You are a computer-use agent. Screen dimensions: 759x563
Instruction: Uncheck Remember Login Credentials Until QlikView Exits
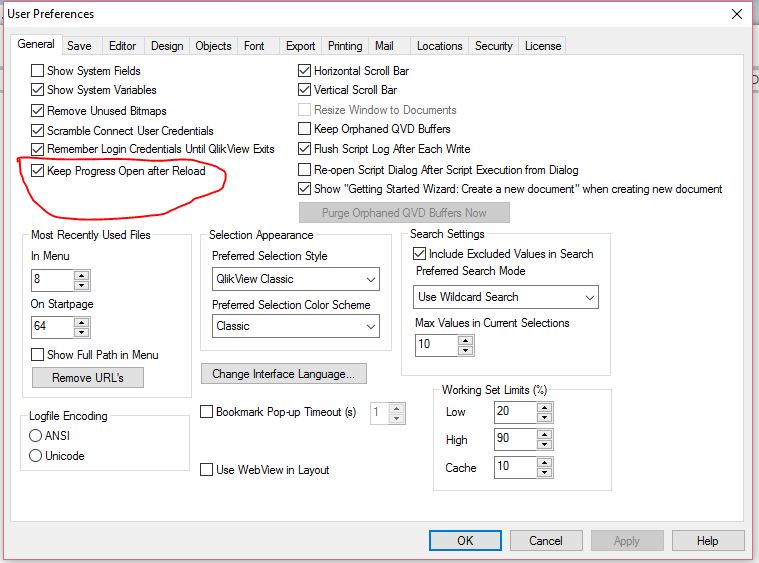click(x=37, y=149)
